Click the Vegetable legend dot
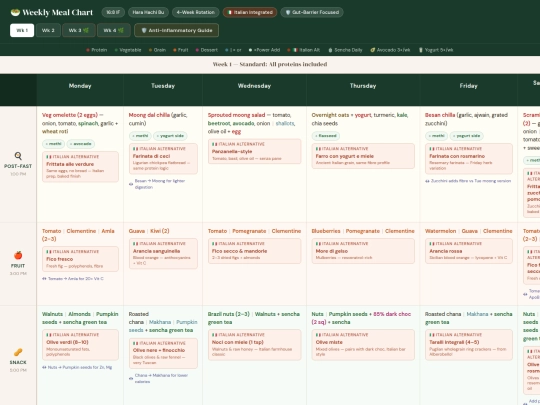This screenshot has height=405, width=540. coord(116,50)
